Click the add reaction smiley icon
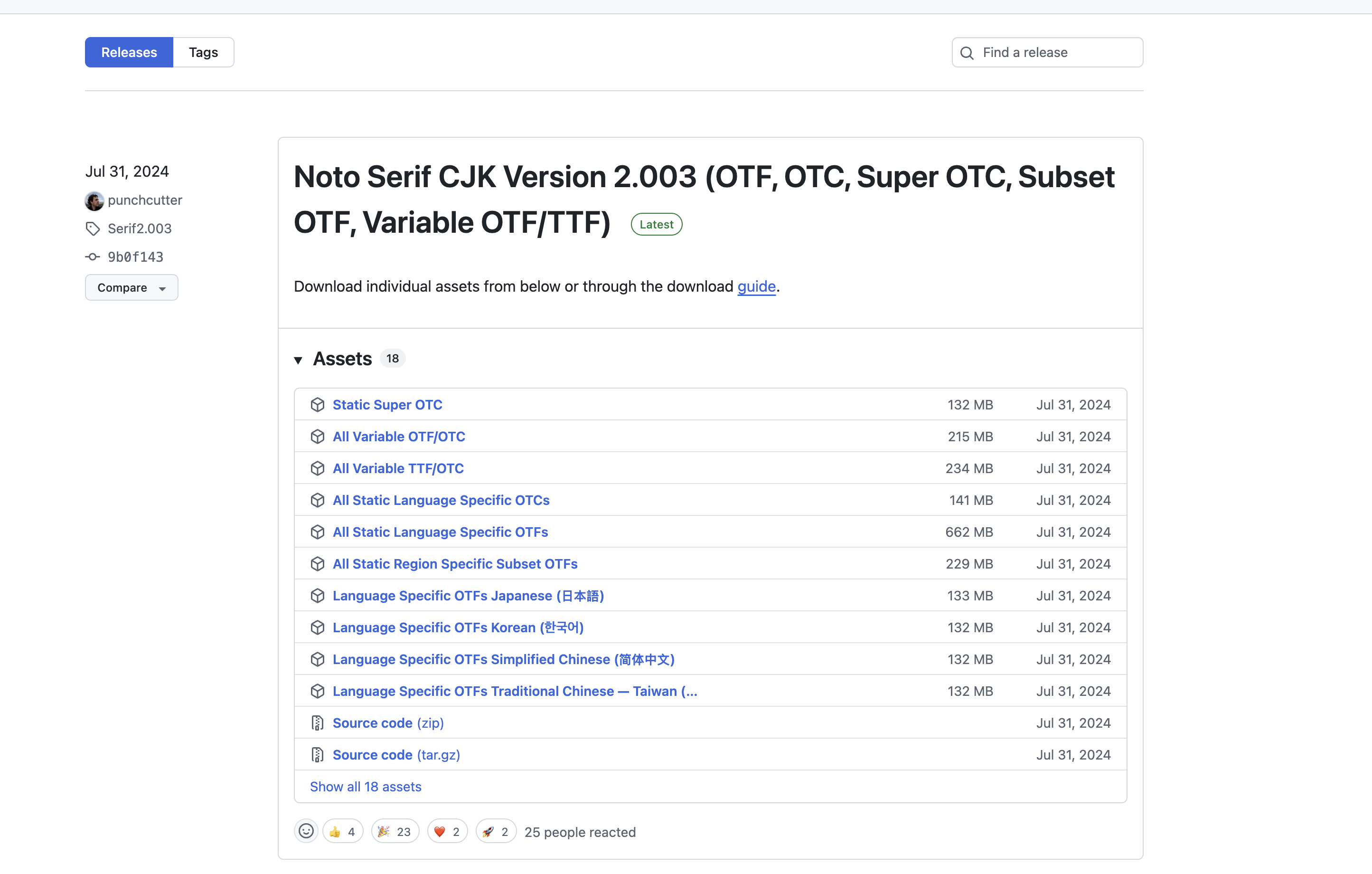Screen dimensions: 1372x874 point(306,831)
